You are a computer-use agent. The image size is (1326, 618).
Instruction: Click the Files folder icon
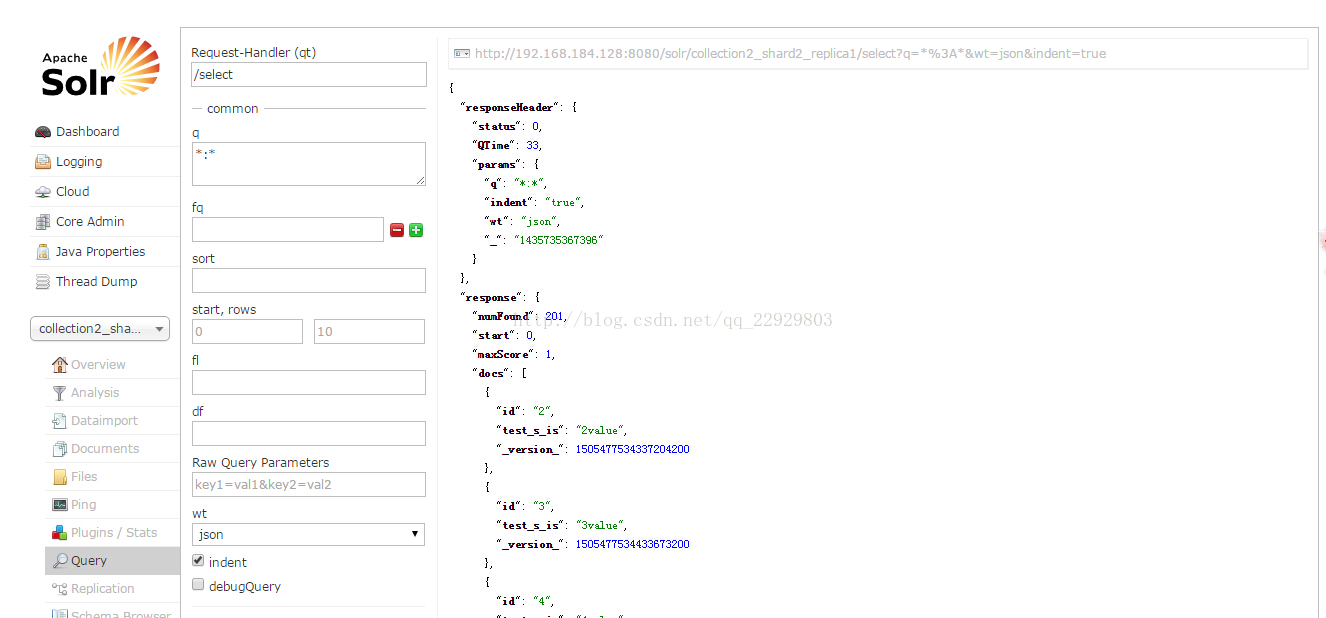tap(60, 477)
